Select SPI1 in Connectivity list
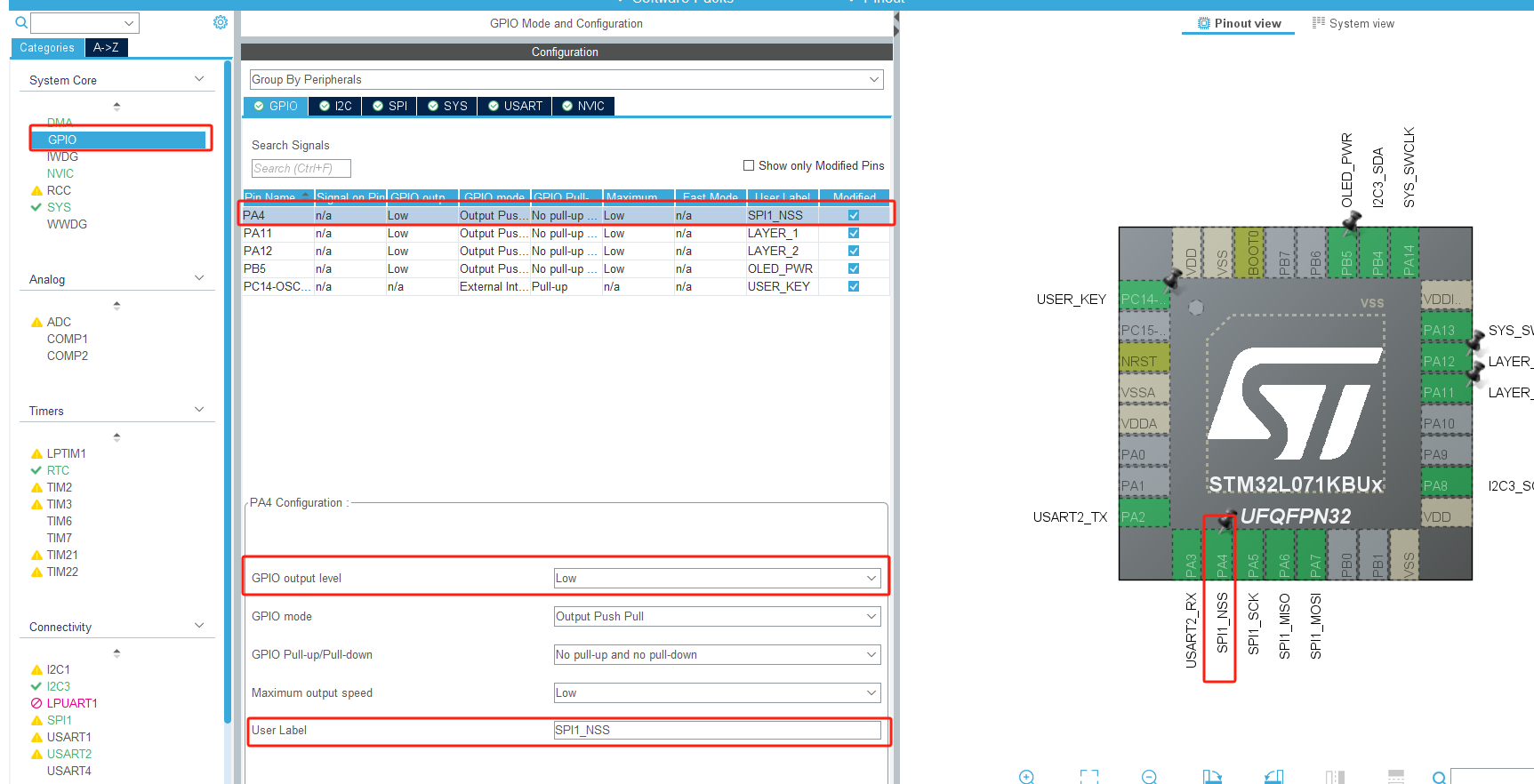This screenshot has width=1534, height=784. pyautogui.click(x=60, y=720)
